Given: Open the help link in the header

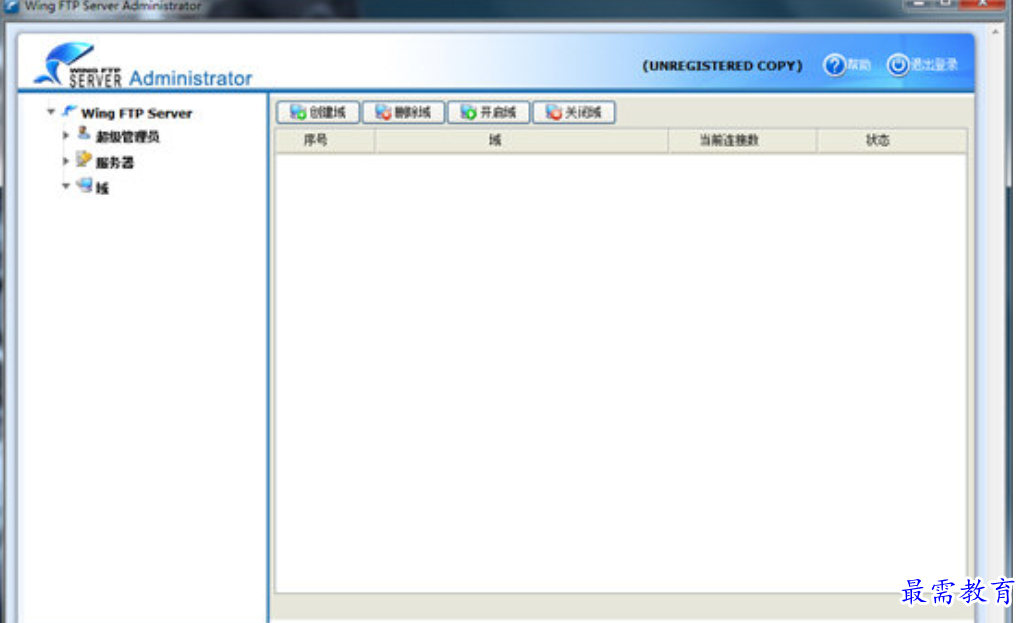Looking at the screenshot, I should pyautogui.click(x=847, y=65).
